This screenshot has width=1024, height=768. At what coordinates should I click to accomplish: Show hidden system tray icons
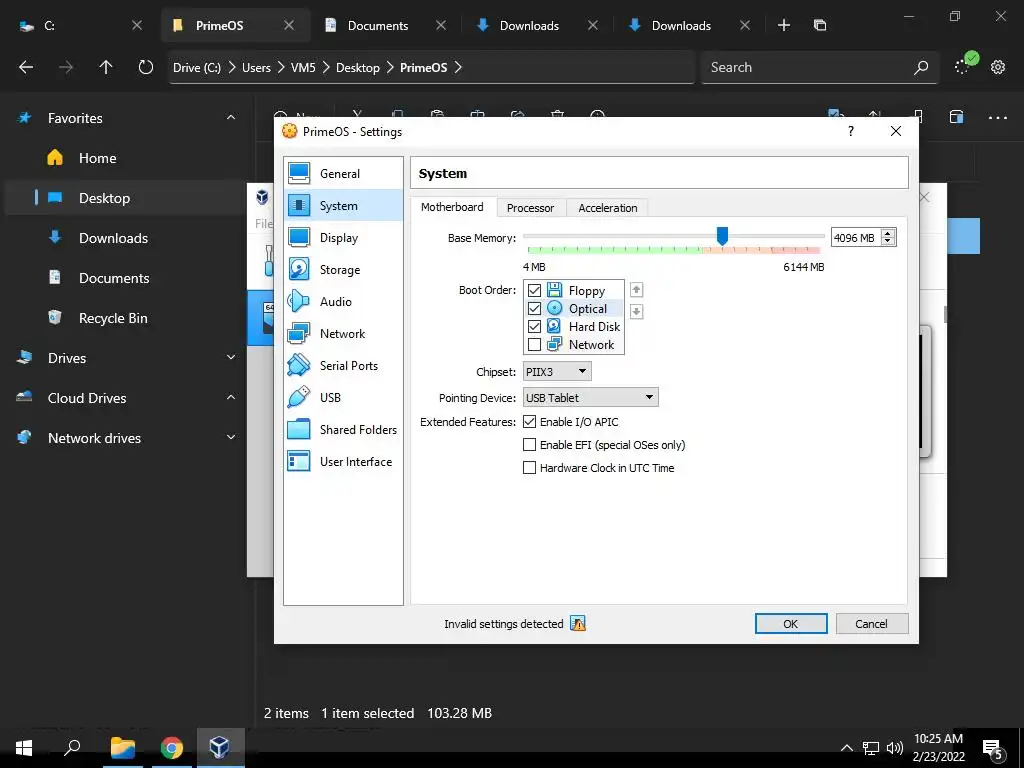[846, 748]
